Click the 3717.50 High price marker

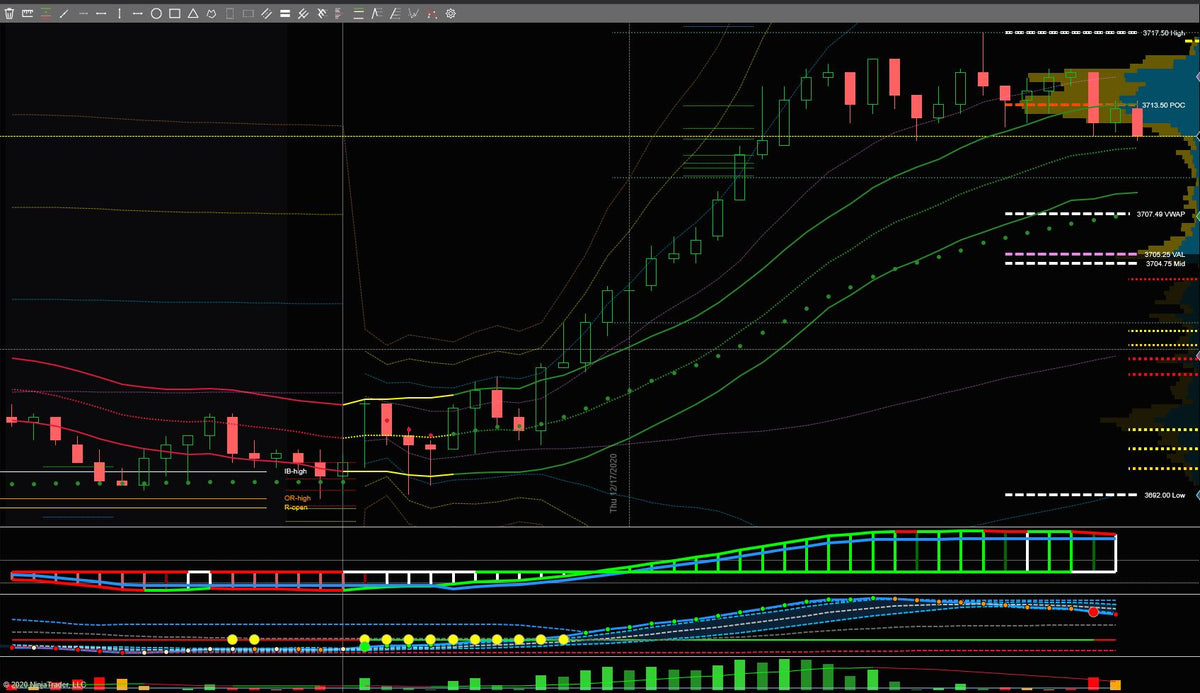(x=1164, y=33)
